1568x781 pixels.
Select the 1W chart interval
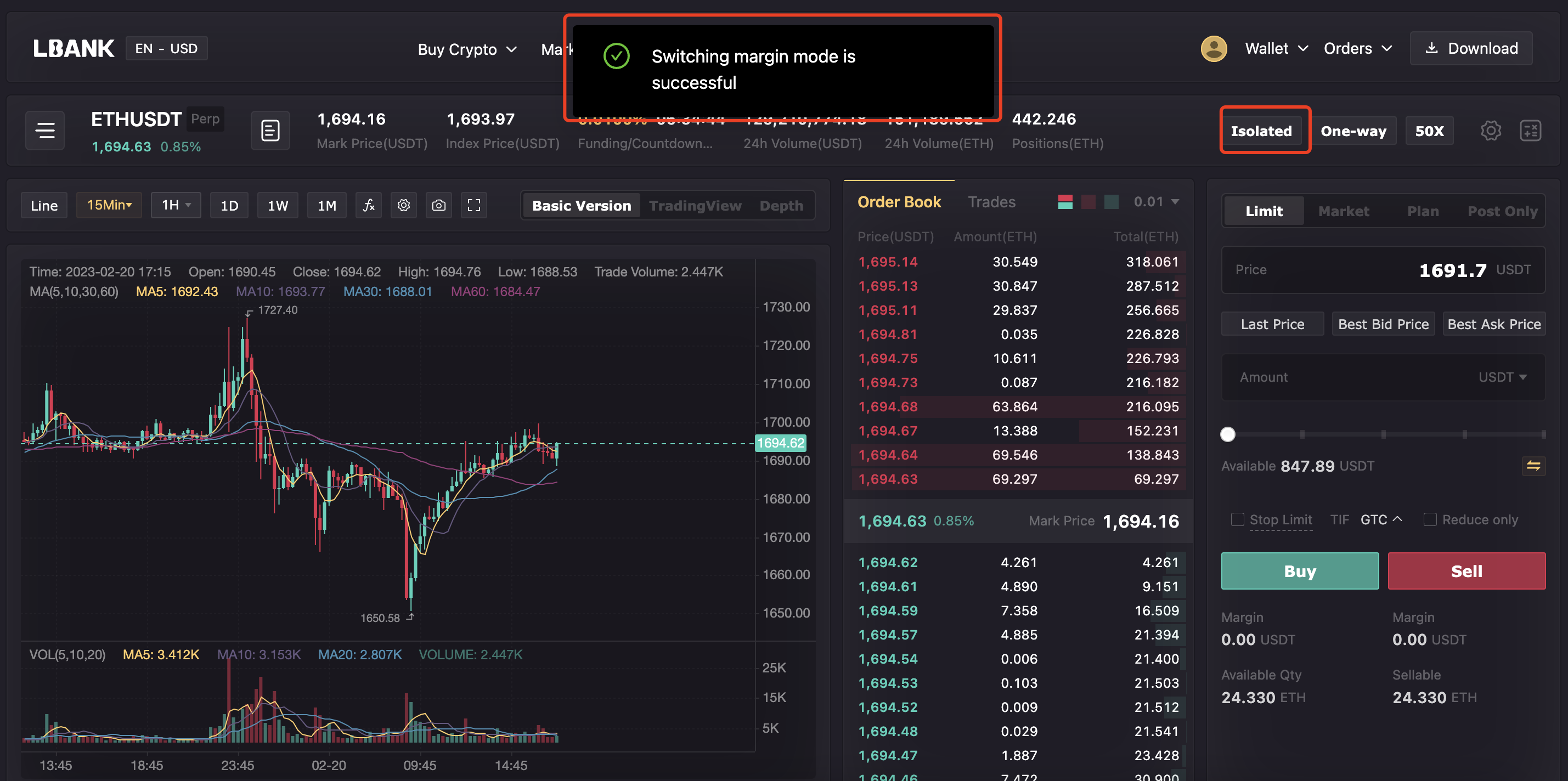click(x=278, y=205)
